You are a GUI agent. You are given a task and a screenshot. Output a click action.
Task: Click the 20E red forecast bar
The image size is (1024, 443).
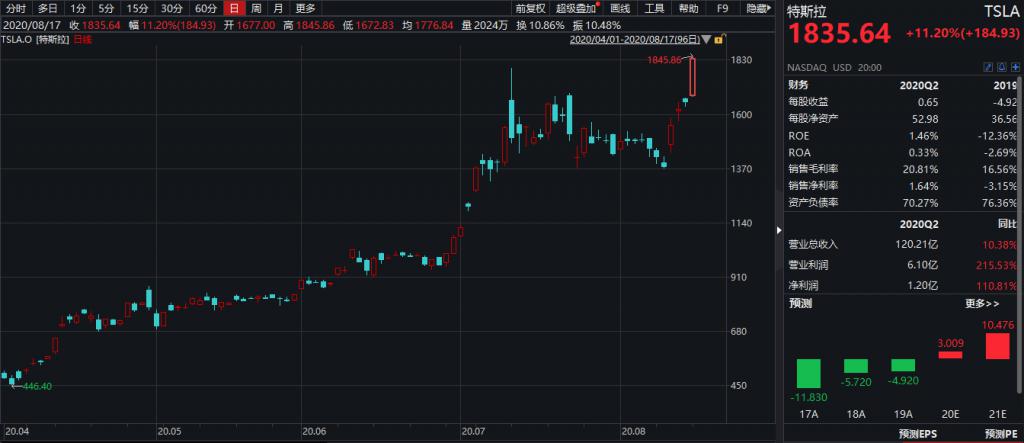pyautogui.click(x=950, y=355)
